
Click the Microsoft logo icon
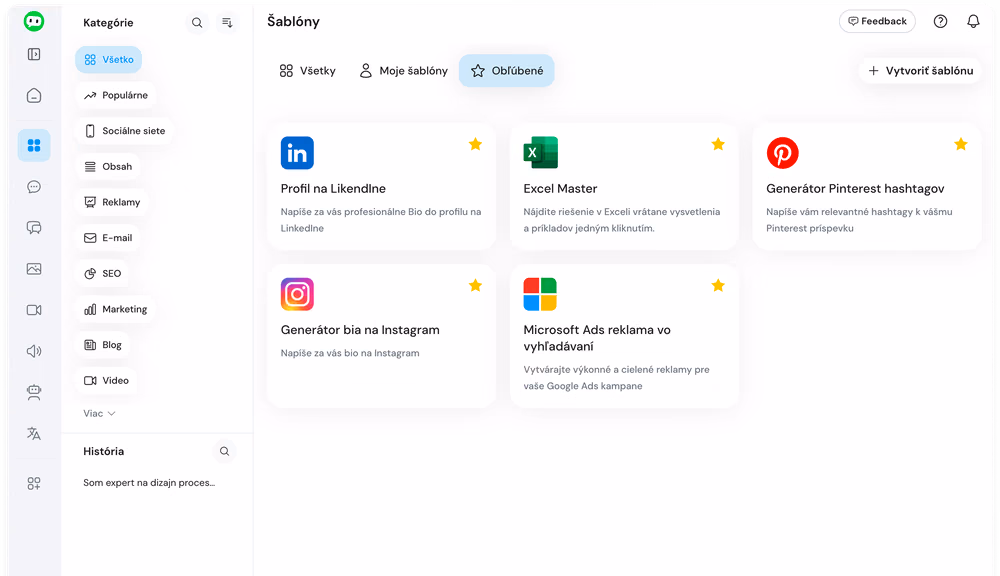click(540, 294)
